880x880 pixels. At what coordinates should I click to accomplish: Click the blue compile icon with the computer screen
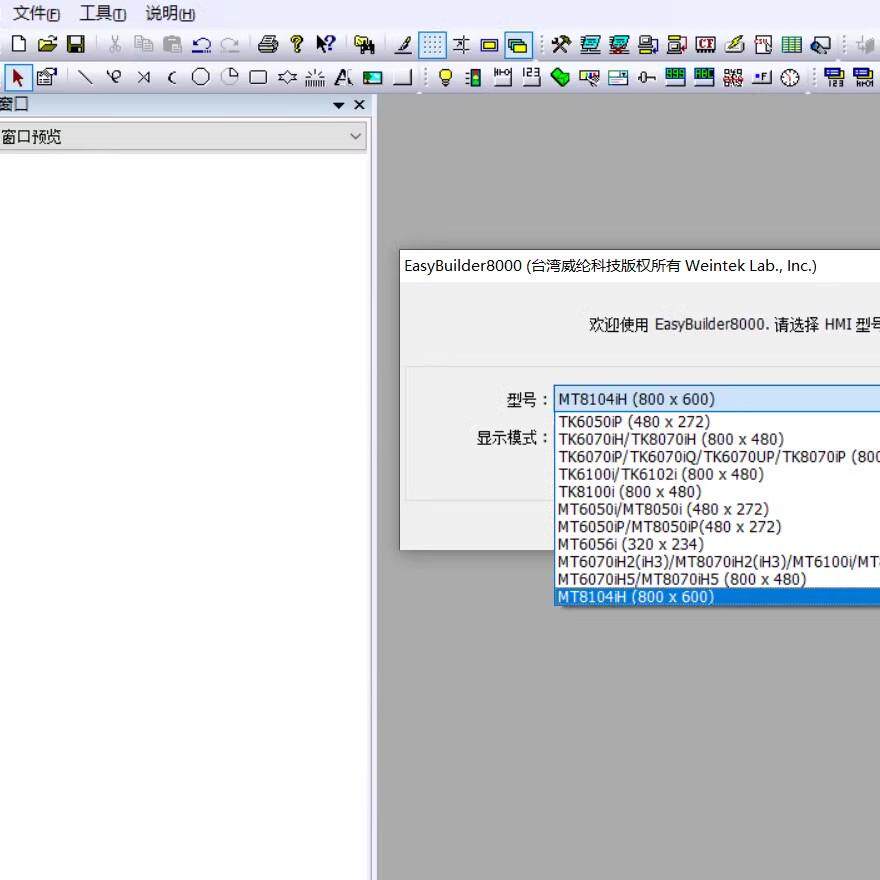tap(590, 44)
